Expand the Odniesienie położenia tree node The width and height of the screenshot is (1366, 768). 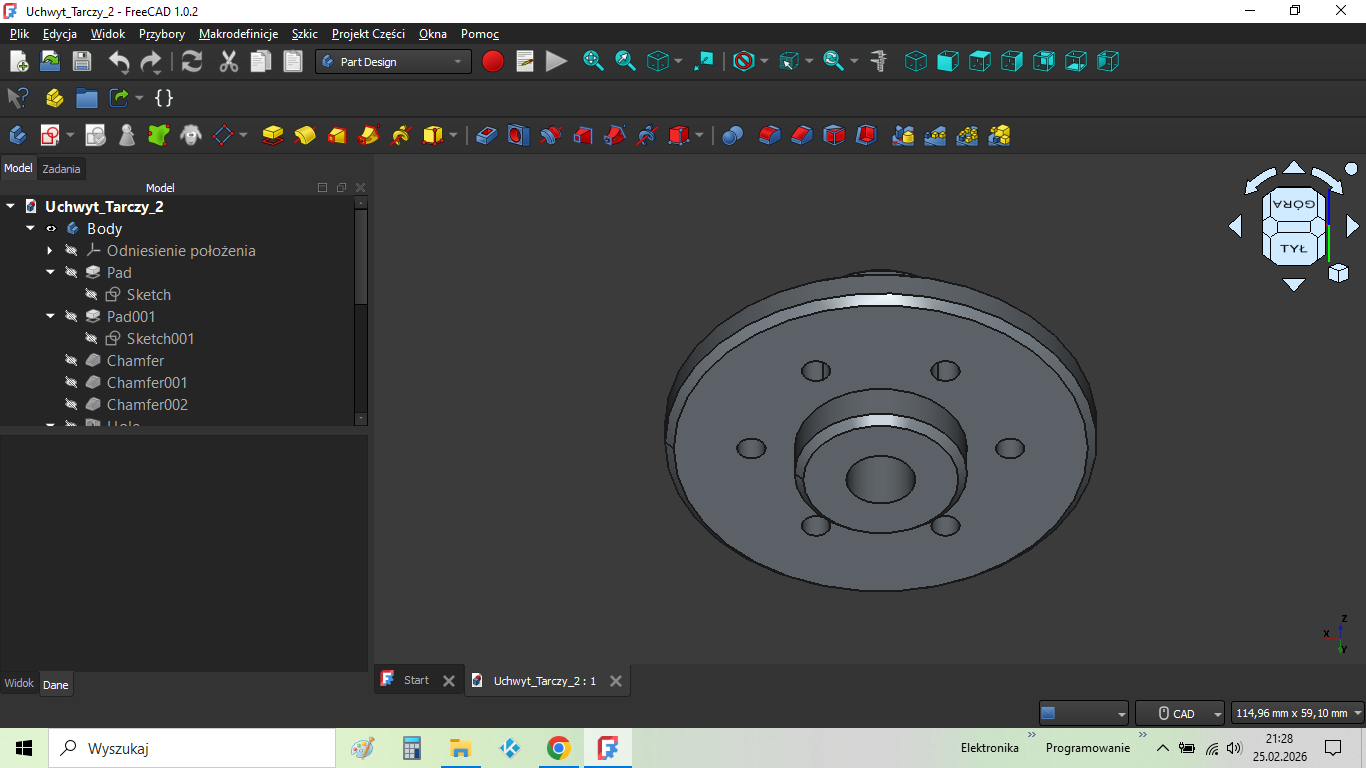coord(50,251)
